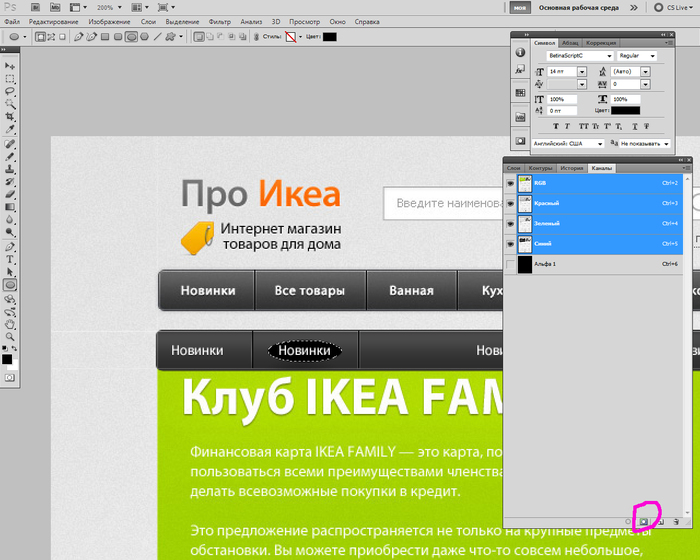The image size is (700, 560).
Task: Open the Файл menu
Action: coord(12,22)
